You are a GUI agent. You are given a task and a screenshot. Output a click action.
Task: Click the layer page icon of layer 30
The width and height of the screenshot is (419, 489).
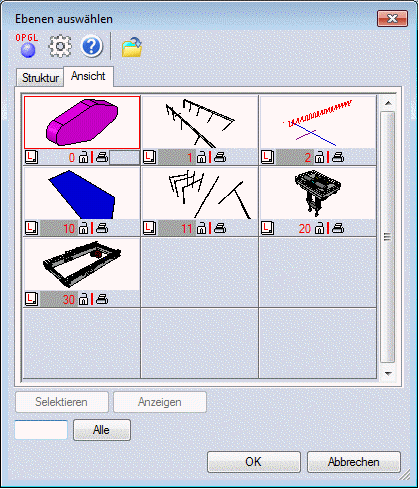[31, 299]
